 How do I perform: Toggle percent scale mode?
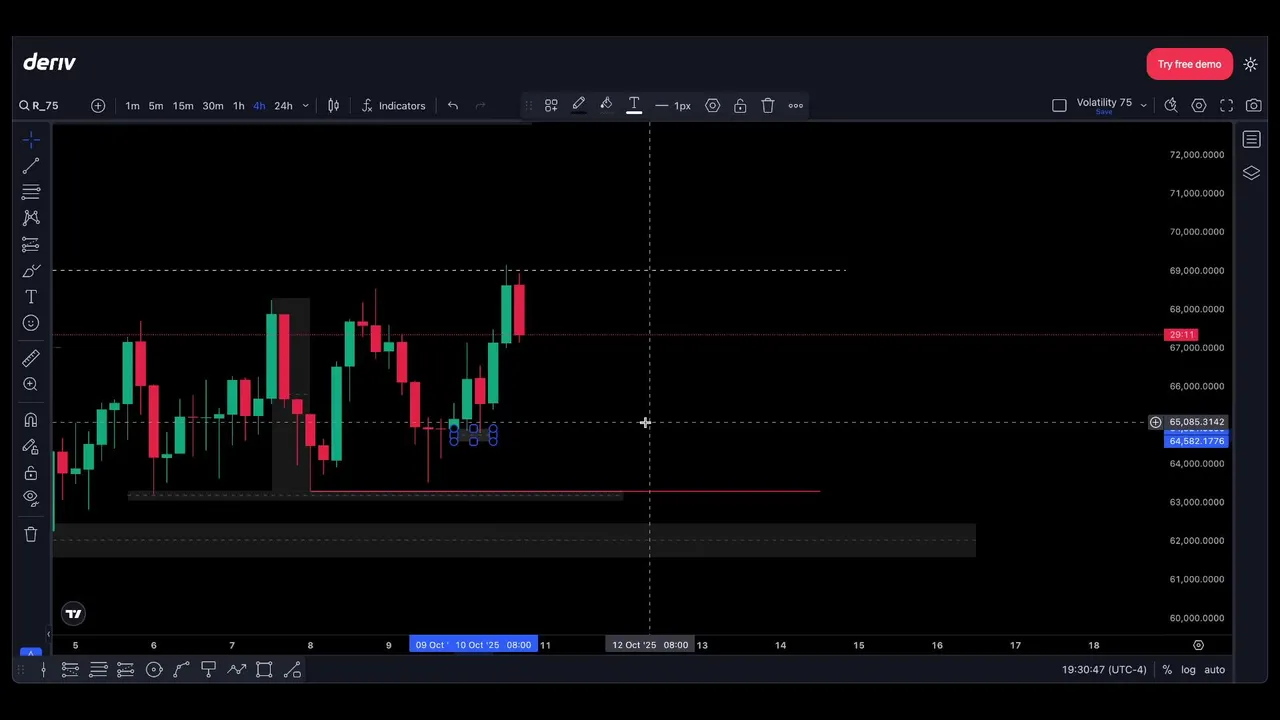[1167, 670]
